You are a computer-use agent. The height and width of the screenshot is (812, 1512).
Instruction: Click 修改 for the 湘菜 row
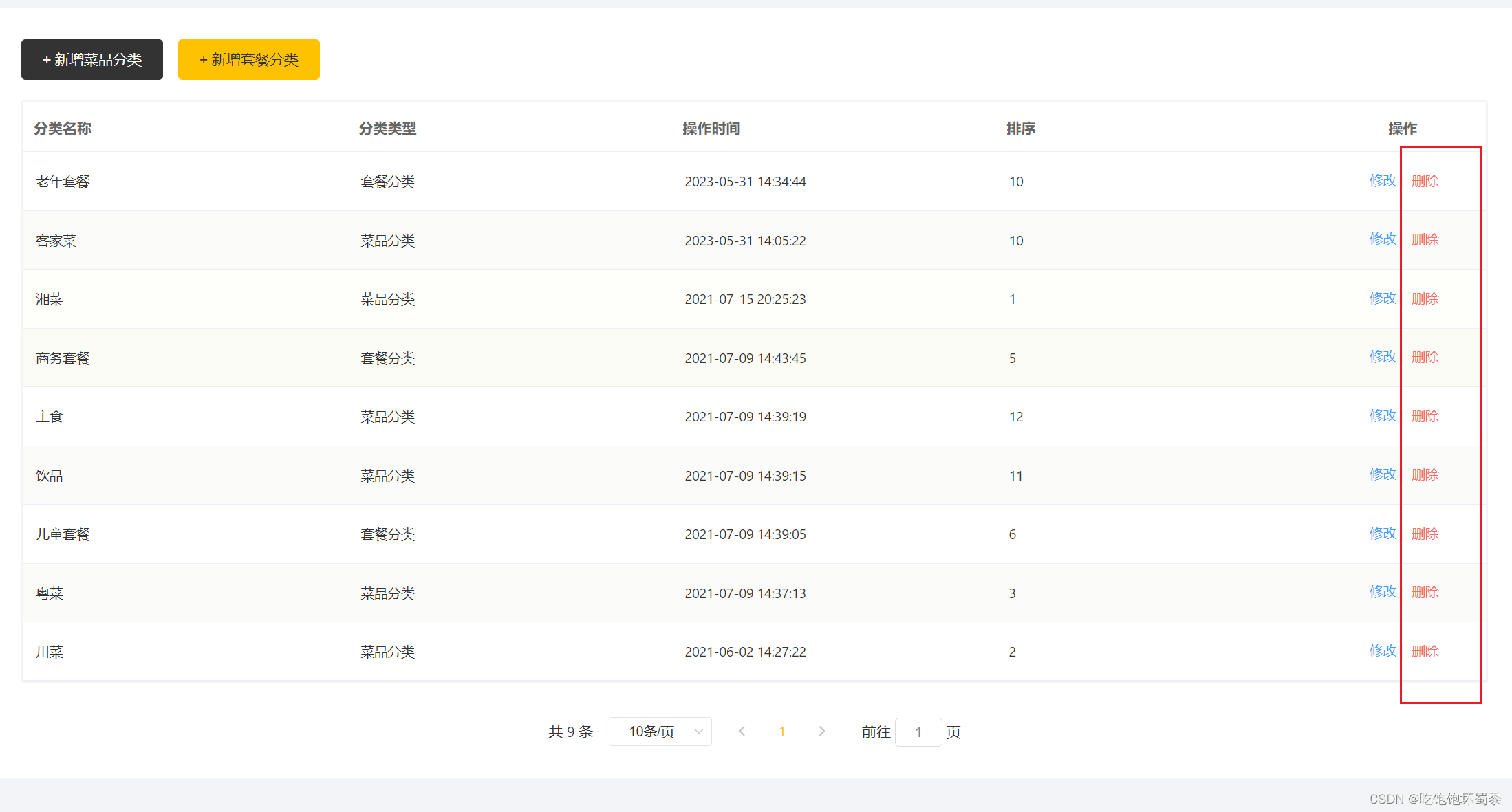[x=1383, y=298]
